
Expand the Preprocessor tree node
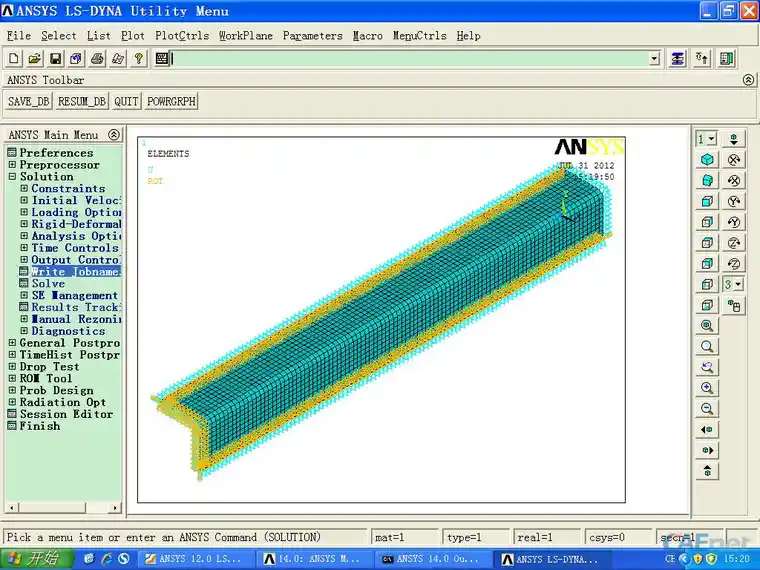13,165
